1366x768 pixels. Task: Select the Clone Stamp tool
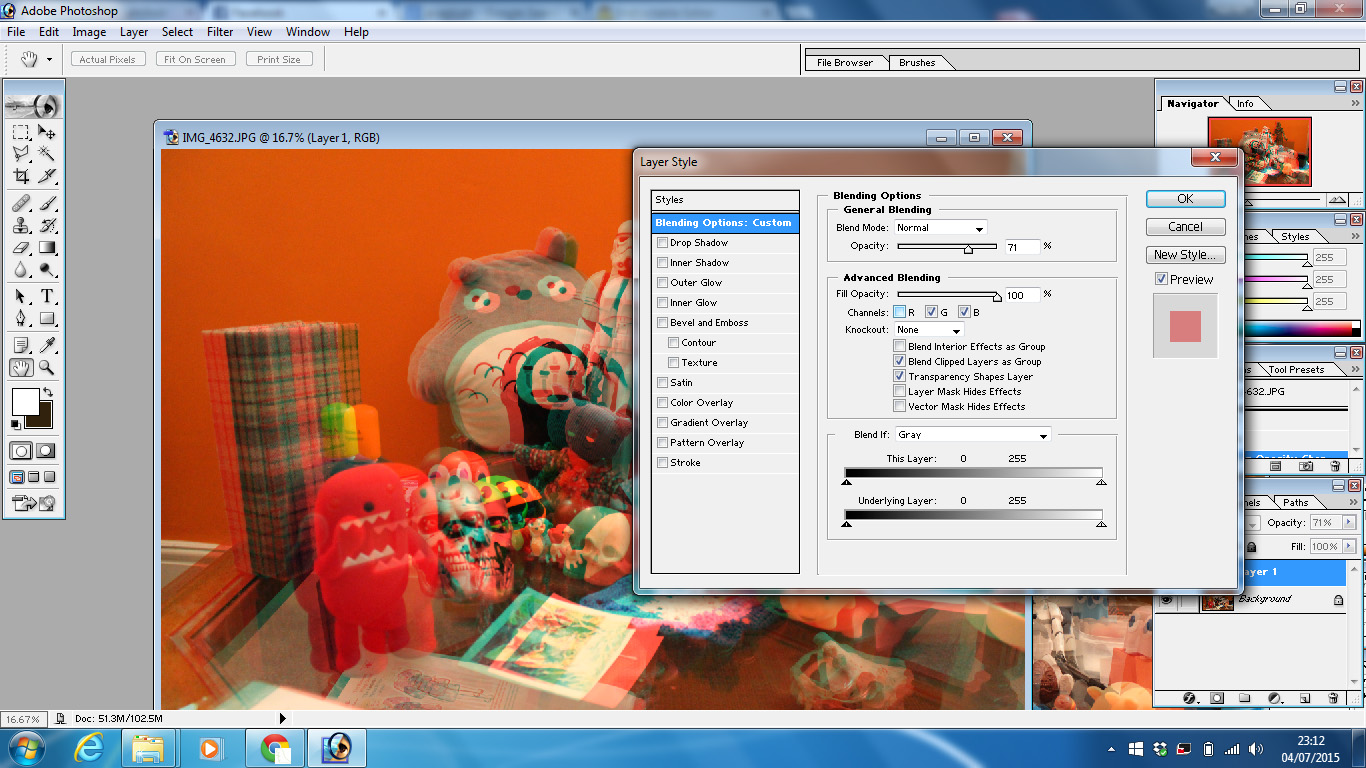[21, 226]
